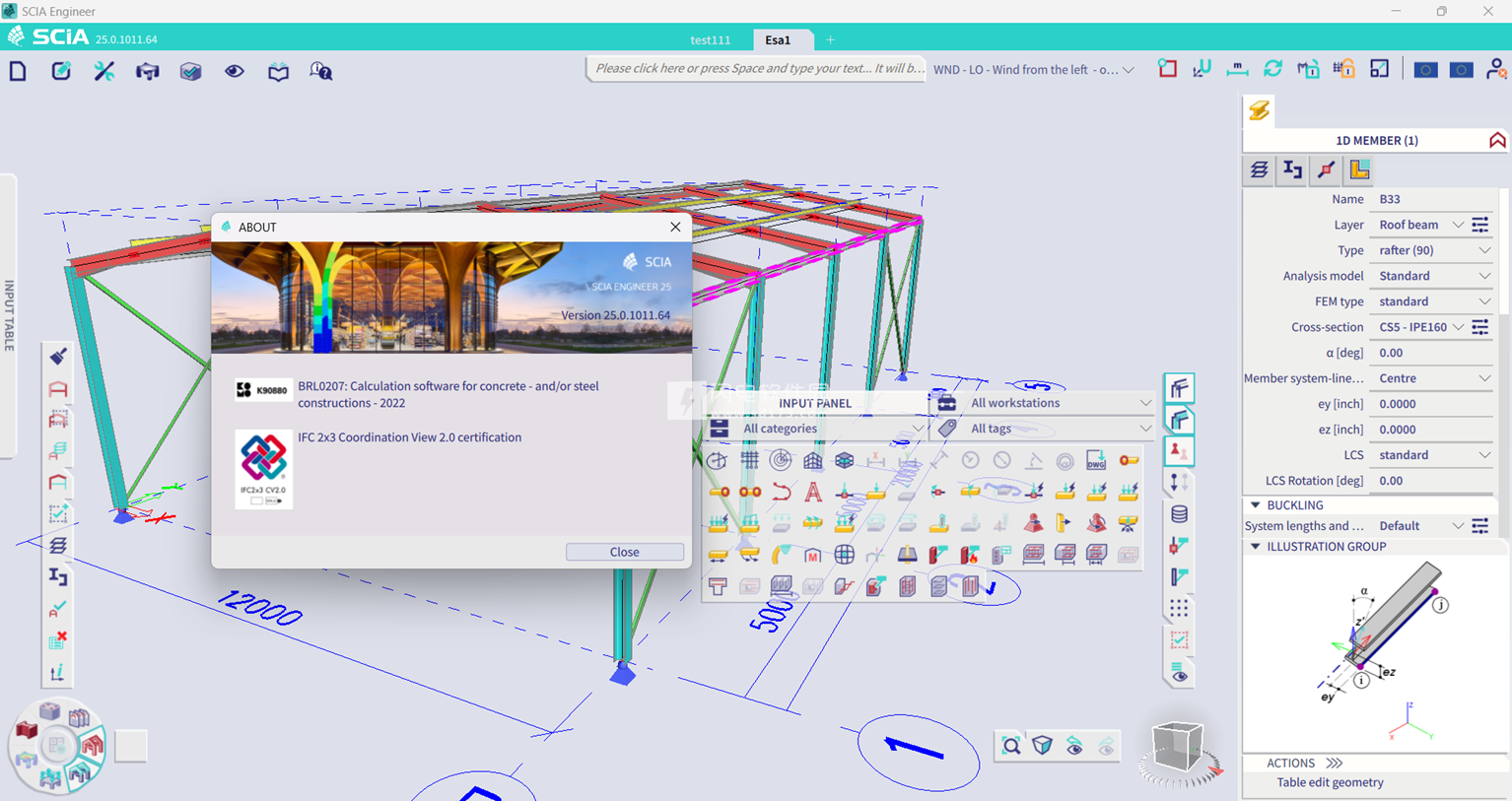Image resolution: width=1512 pixels, height=801 pixels.
Task: Click the teal refresh arrows icon
Action: point(1272,69)
